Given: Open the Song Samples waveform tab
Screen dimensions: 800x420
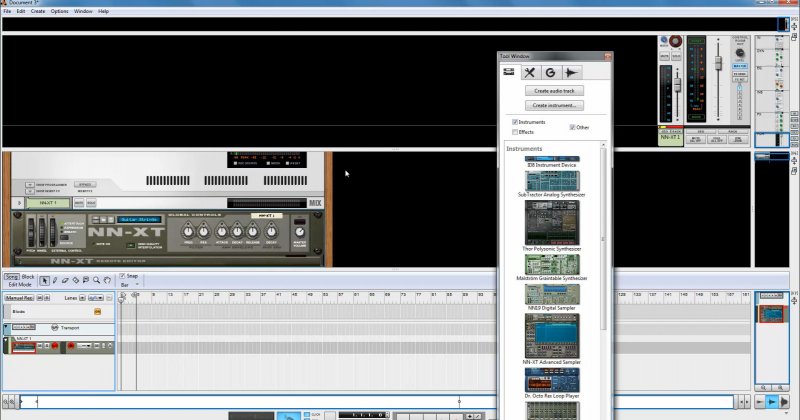Looking at the screenshot, I should pyautogui.click(x=572, y=73).
